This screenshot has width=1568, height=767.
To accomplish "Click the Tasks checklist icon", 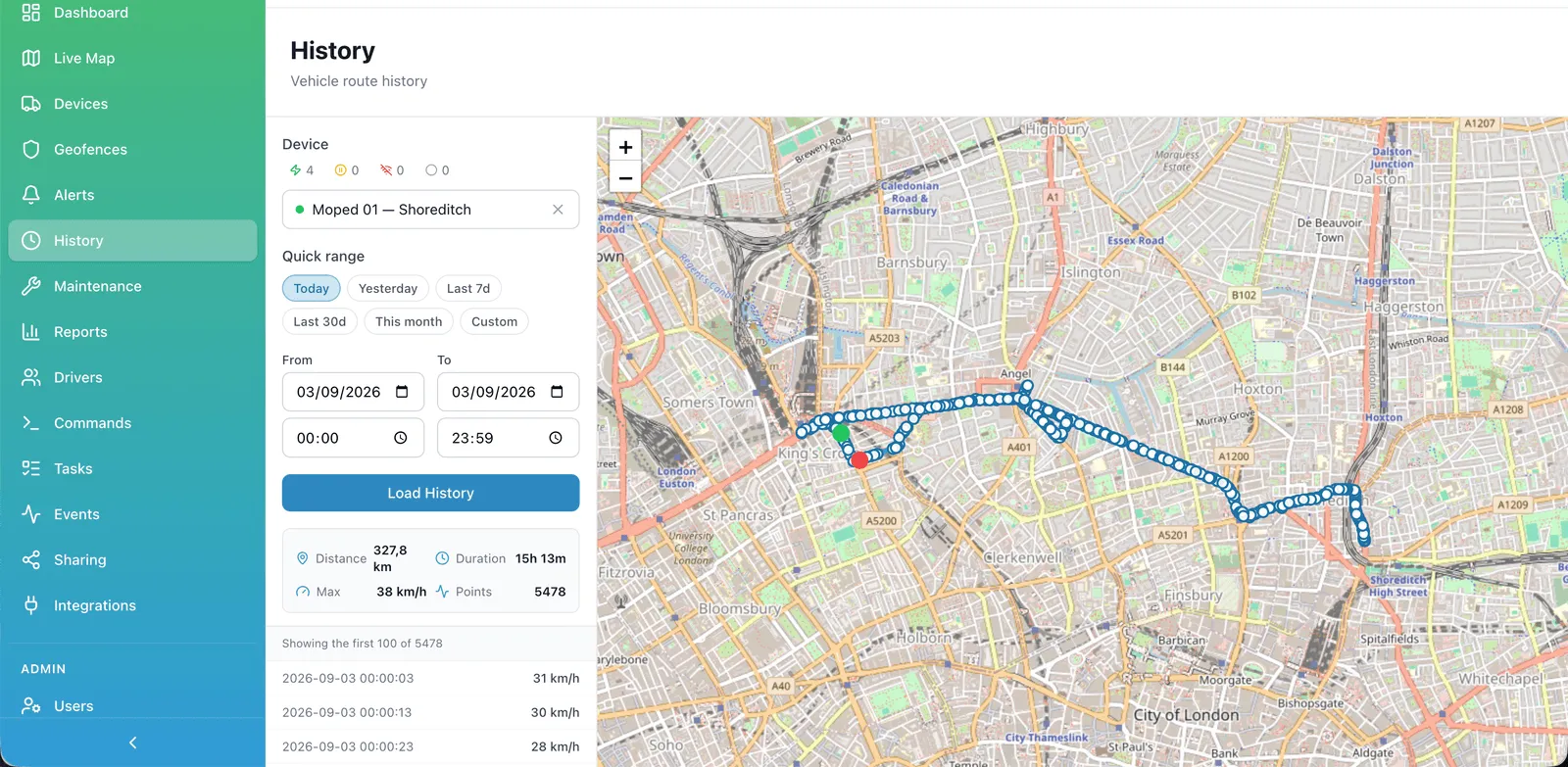I will coord(31,468).
